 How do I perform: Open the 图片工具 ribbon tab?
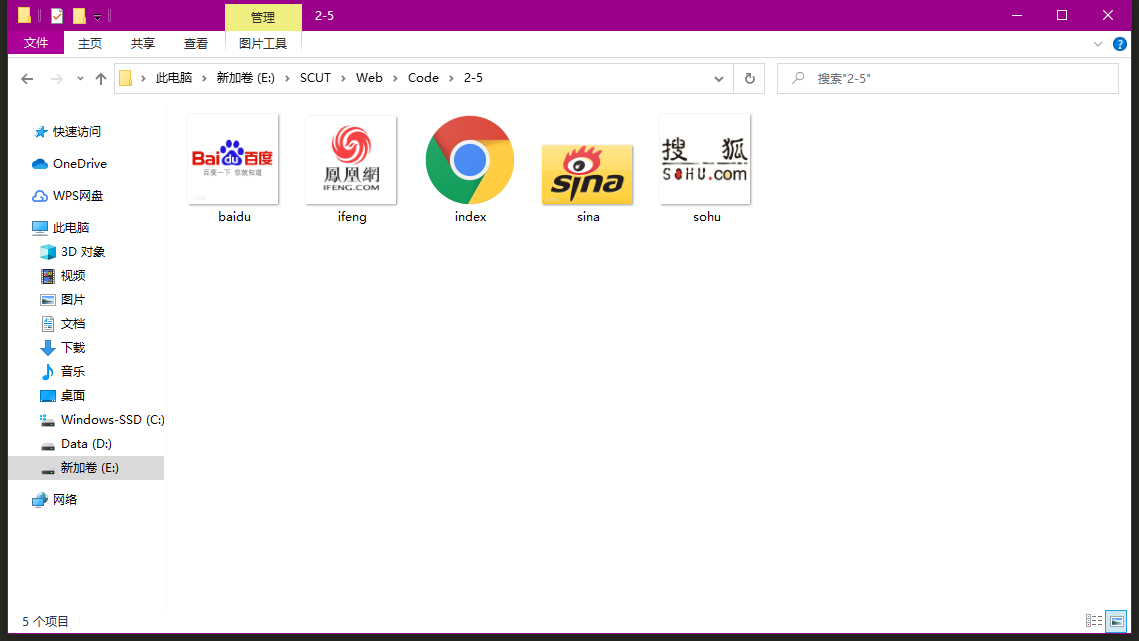click(263, 43)
